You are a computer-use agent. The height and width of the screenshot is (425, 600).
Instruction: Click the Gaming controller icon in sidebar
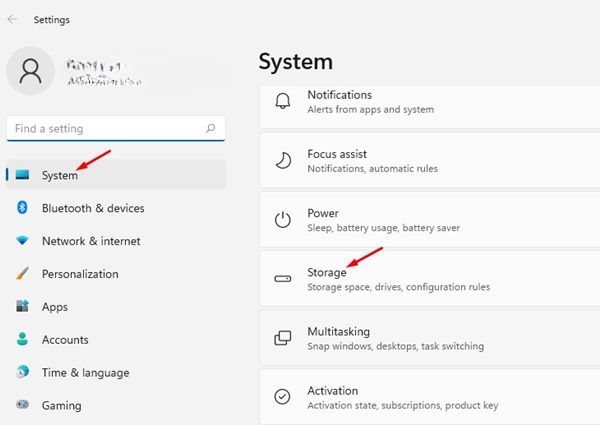[x=22, y=404]
